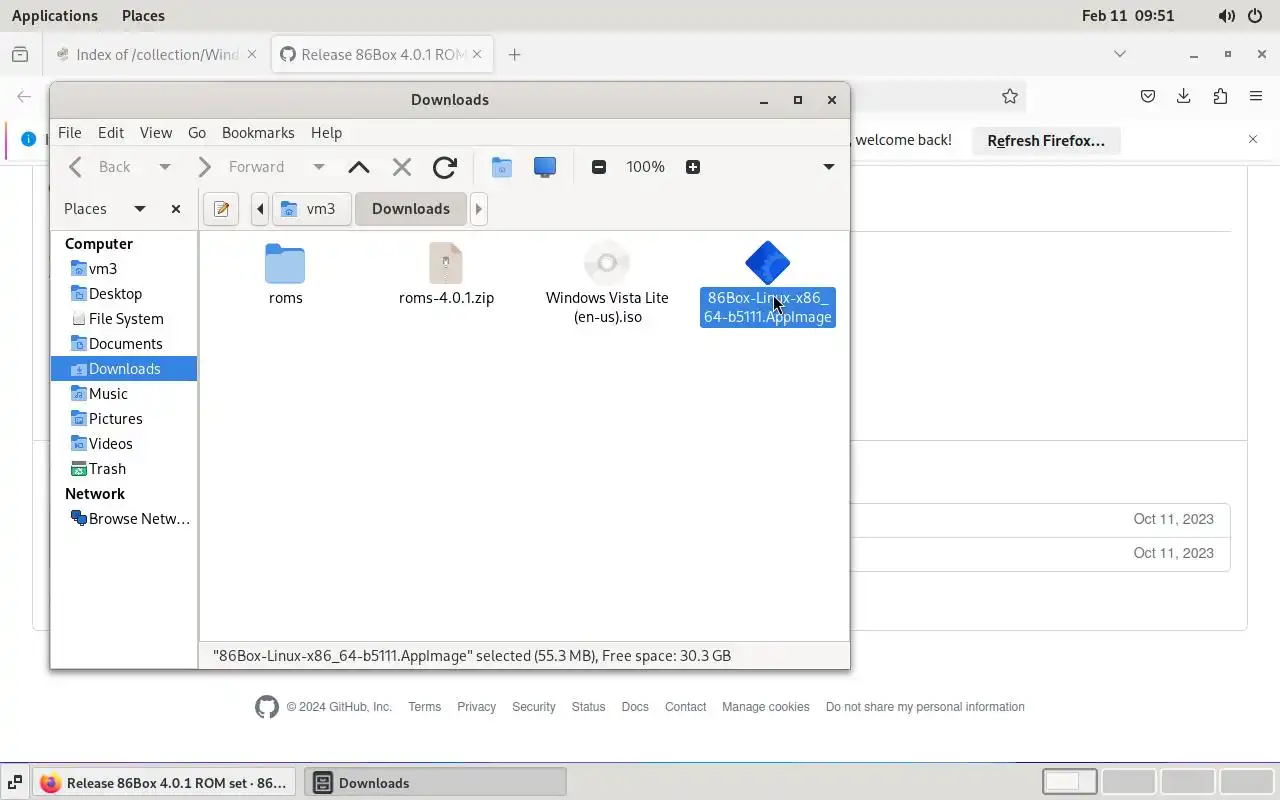Viewport: 1280px width, 800px height.
Task: Open the Places menu in the top panel
Action: [143, 15]
